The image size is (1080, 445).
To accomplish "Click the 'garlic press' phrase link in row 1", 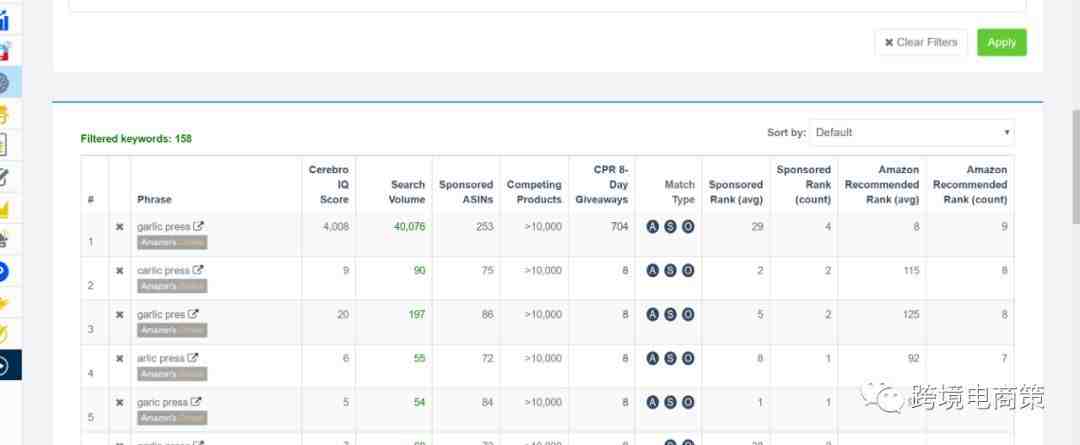I will point(163,227).
